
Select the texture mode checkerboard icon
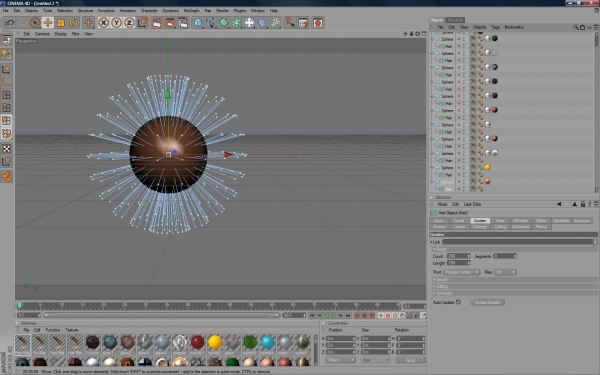[x=7, y=148]
